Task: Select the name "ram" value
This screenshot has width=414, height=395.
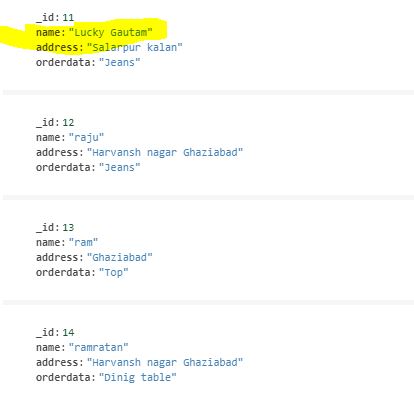Action: pos(83,242)
